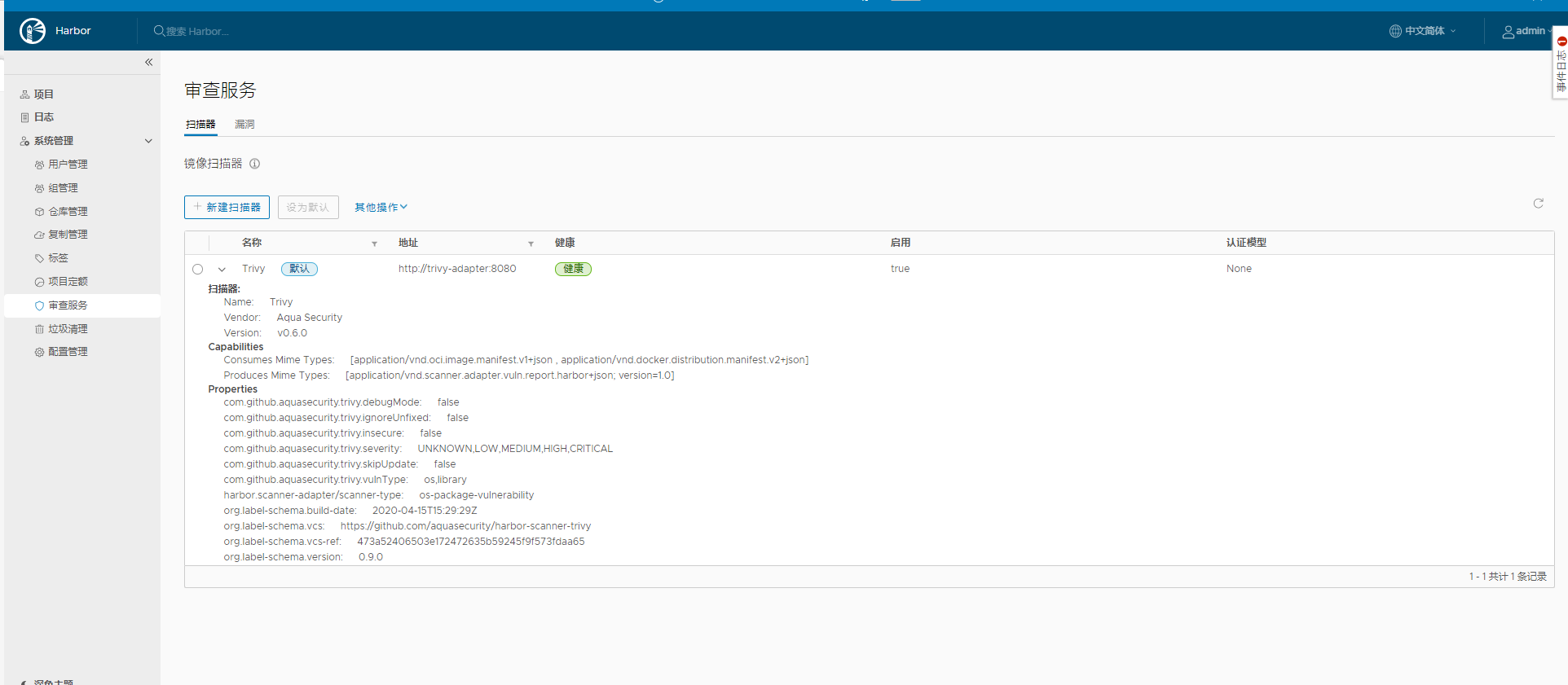Click the v0.6.0 version value

pyautogui.click(x=292, y=333)
